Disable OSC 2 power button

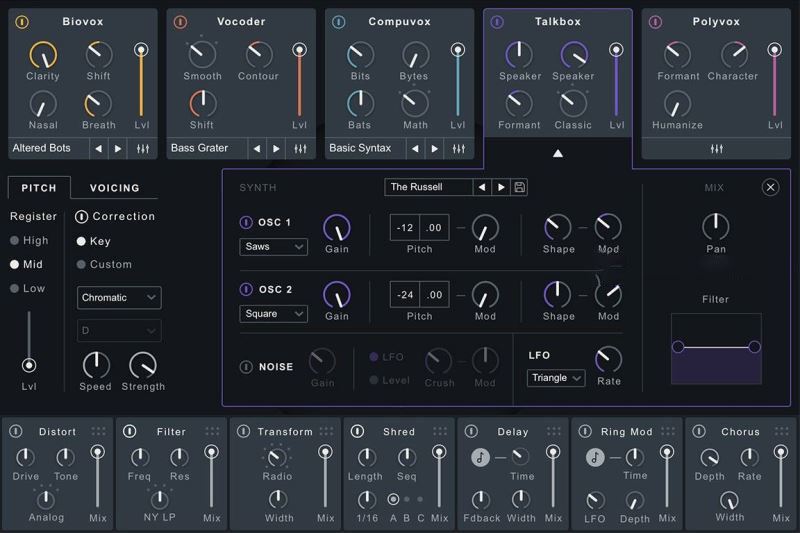[x=246, y=289]
